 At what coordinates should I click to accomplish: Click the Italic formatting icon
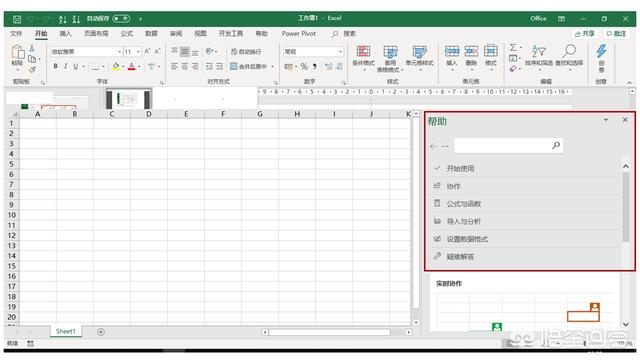pyautogui.click(x=65, y=66)
